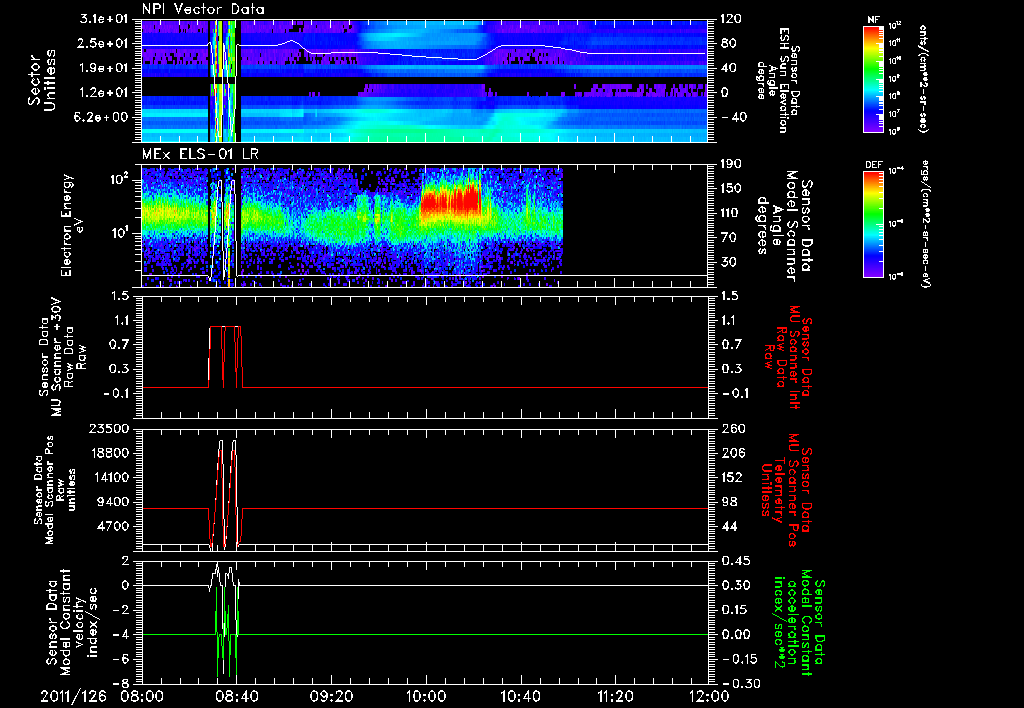Screen dimensions: 1024x708
Task: Click the 9400 scanner position tick label
Action: coord(114,502)
